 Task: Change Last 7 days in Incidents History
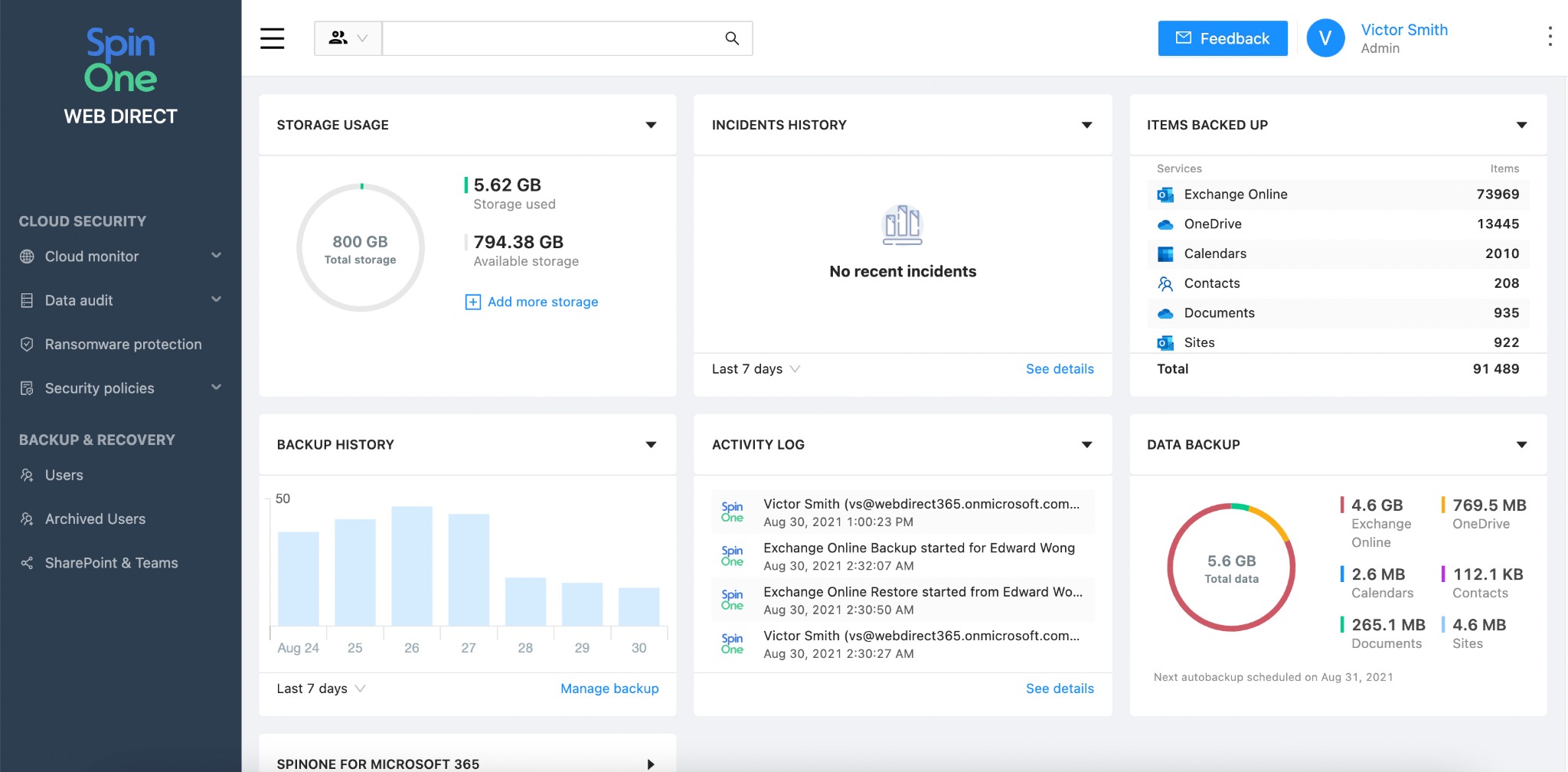756,369
